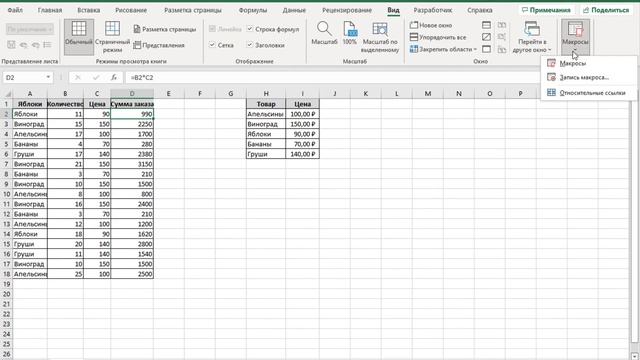Cancel formula entry X icon

[78, 77]
